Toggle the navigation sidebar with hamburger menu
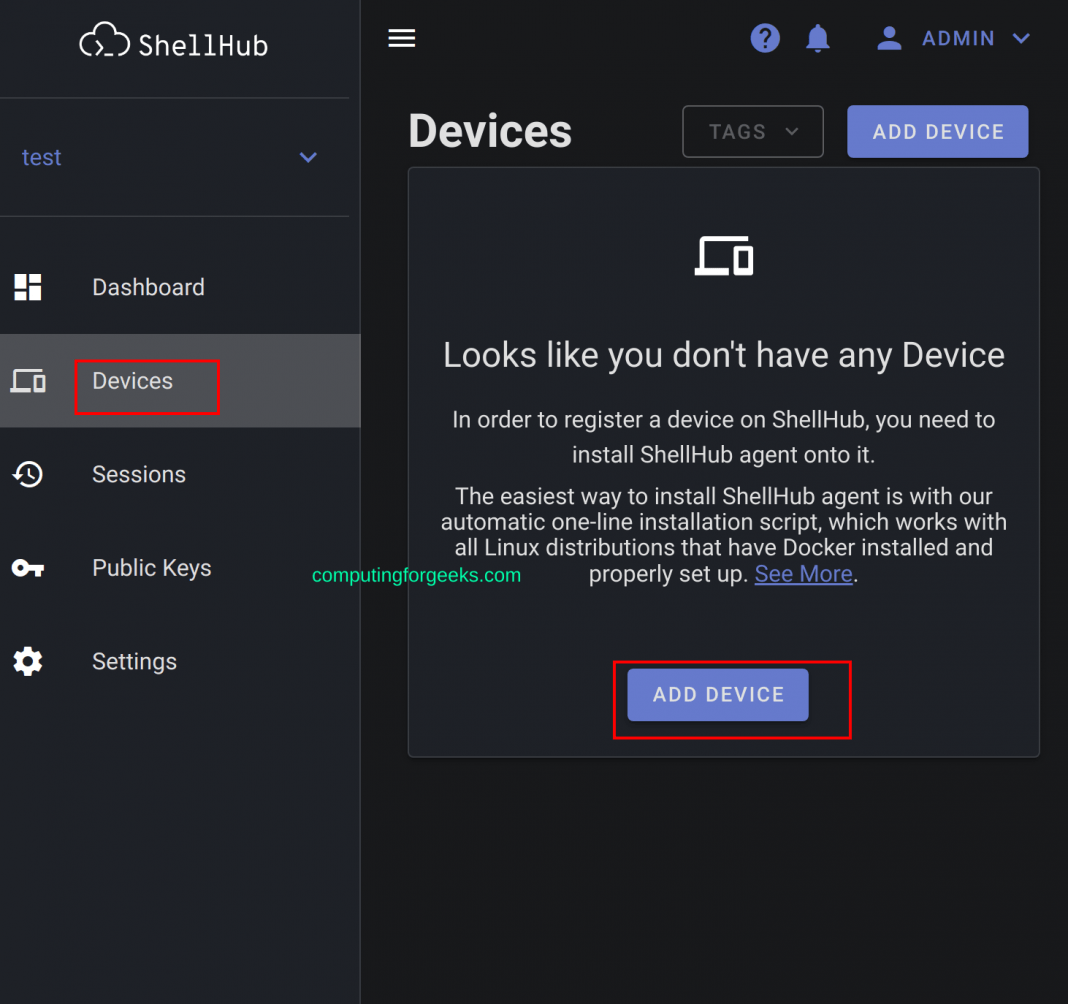 click(x=401, y=38)
